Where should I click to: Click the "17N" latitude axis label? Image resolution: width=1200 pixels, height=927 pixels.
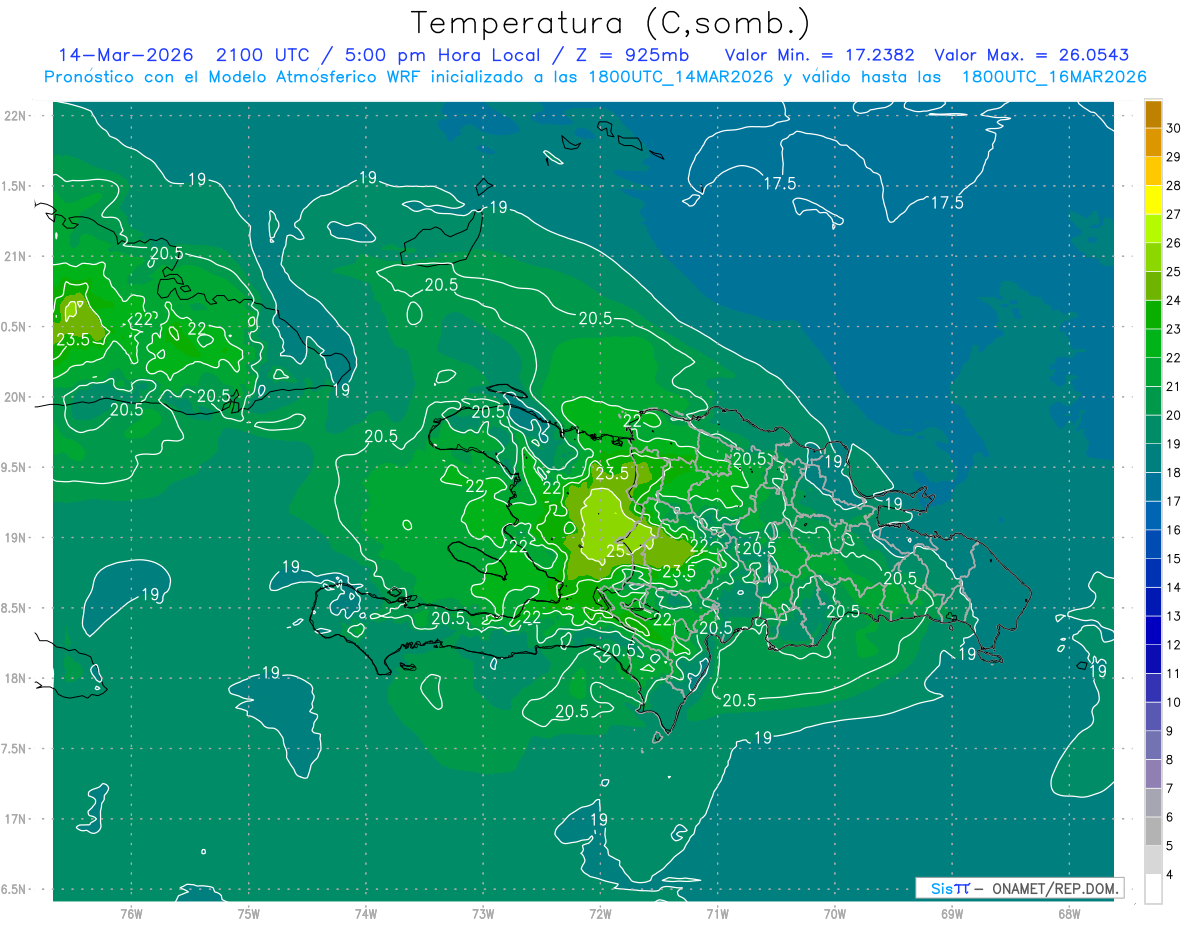pos(15,820)
